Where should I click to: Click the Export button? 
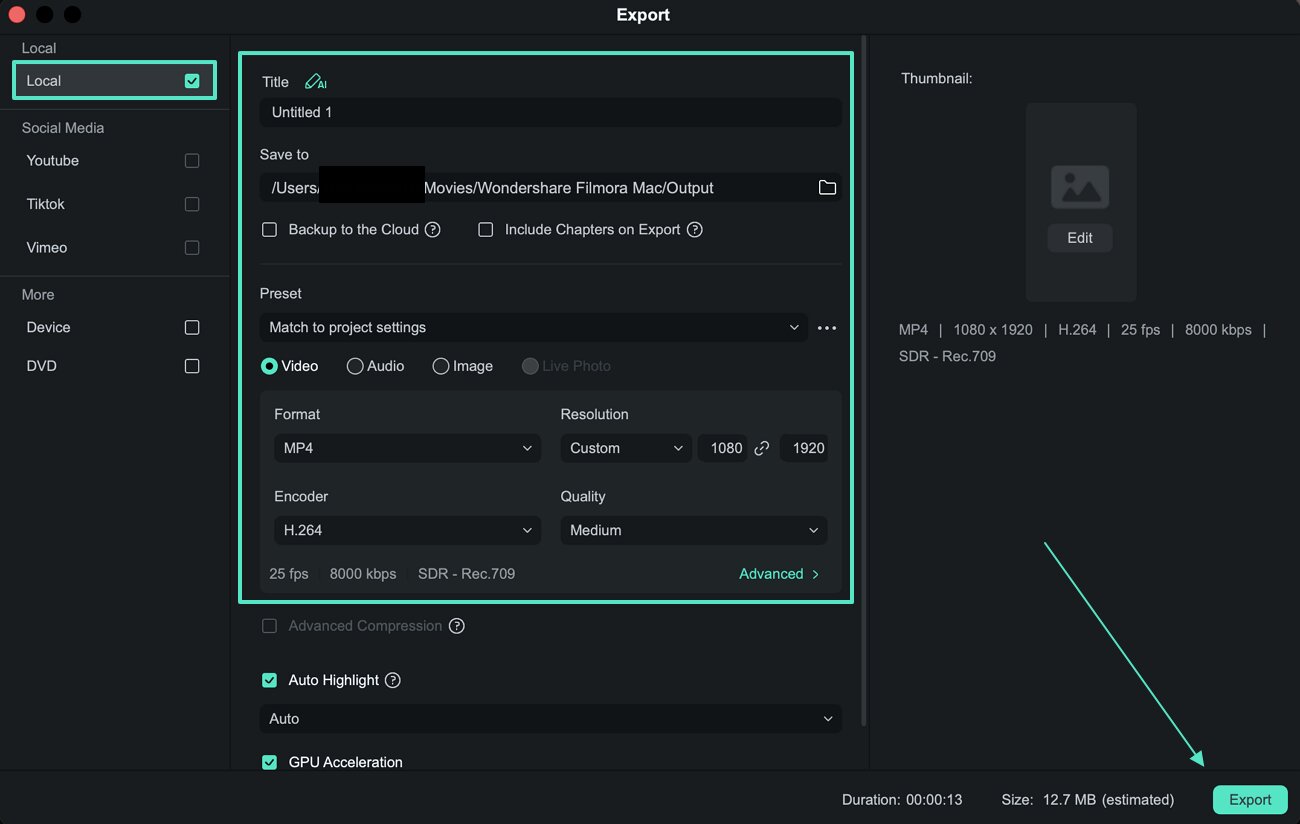click(1250, 800)
